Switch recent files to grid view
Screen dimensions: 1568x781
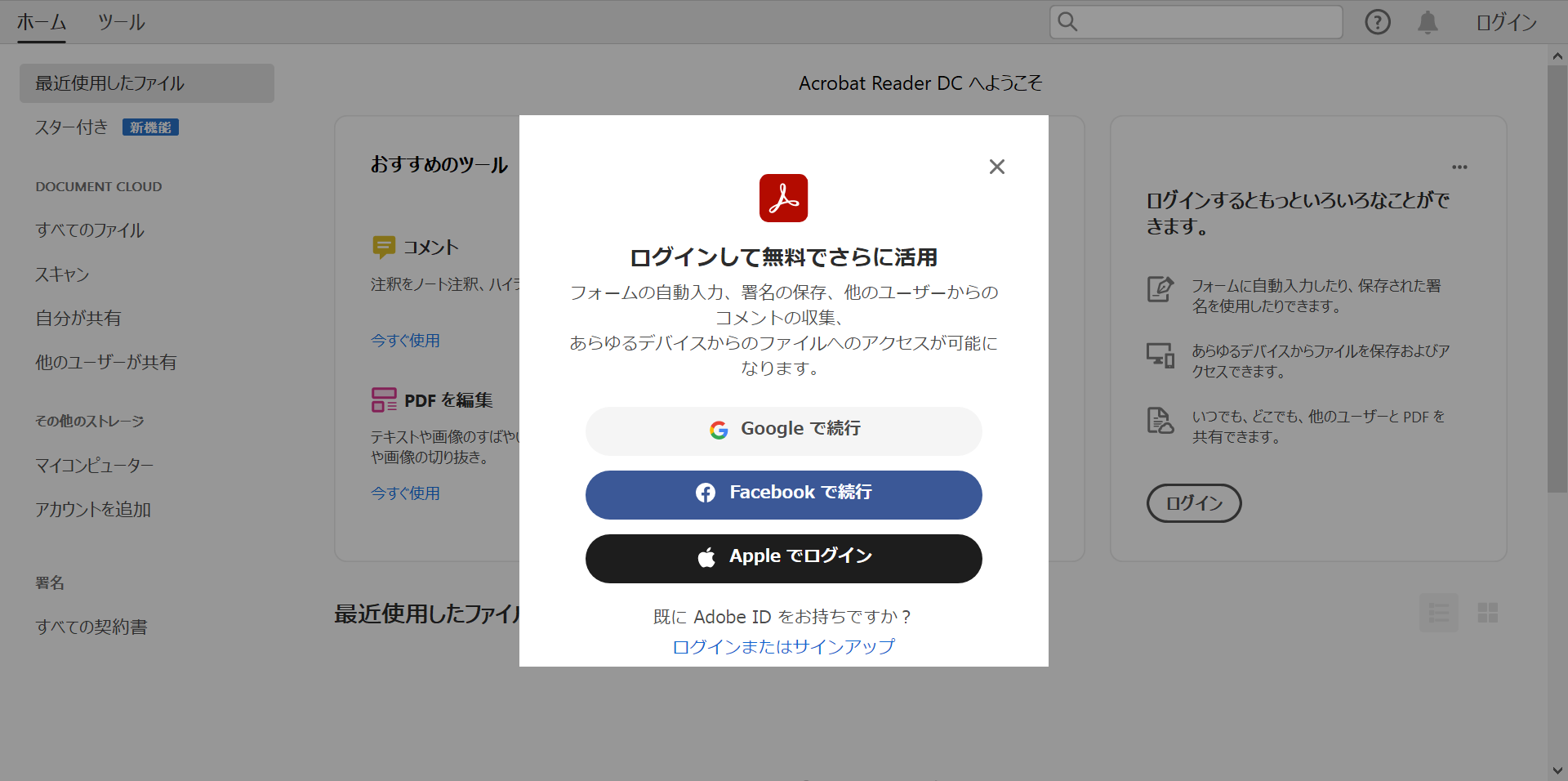(x=1488, y=613)
